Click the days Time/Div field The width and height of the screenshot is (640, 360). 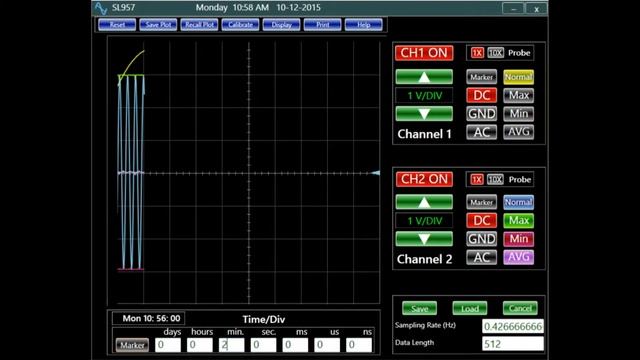[168, 345]
